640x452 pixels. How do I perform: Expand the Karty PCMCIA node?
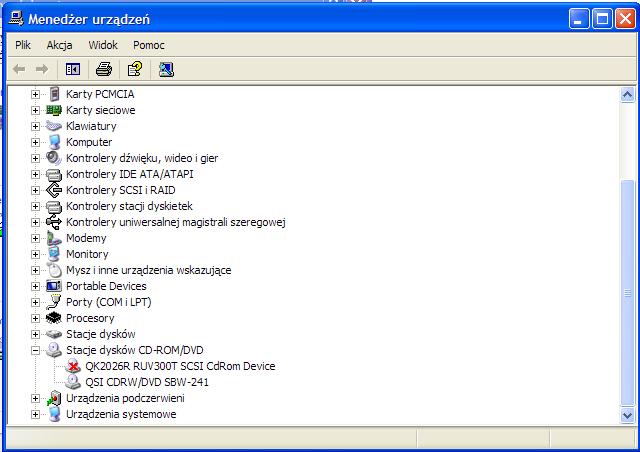click(36, 94)
